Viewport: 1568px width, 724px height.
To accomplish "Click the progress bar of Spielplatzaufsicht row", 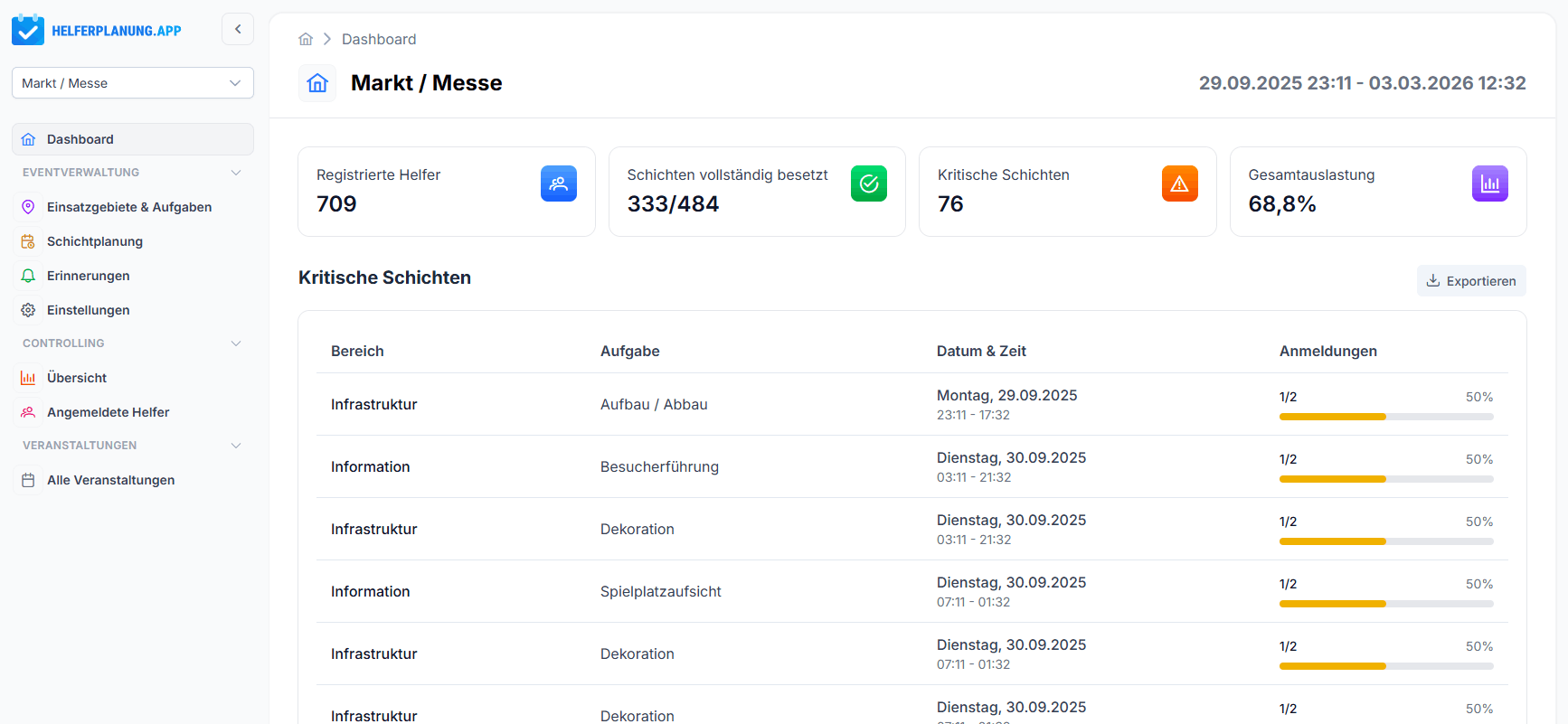I will [1386, 604].
